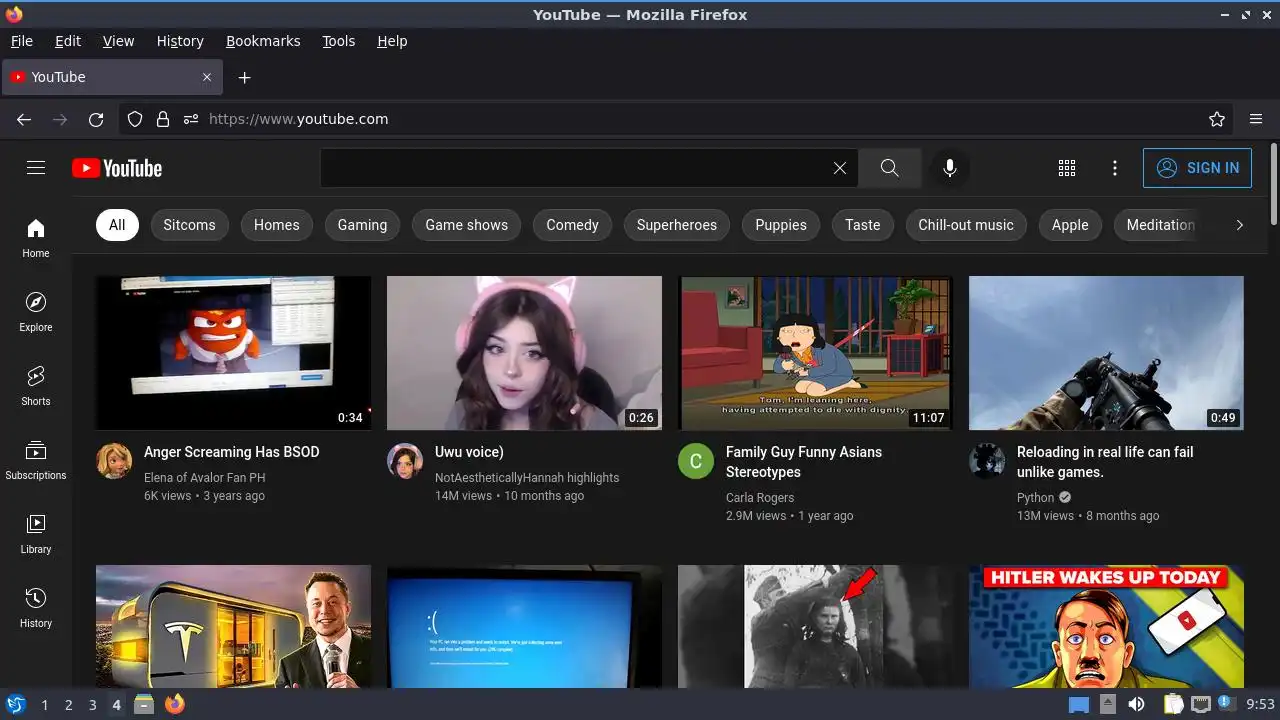
Task: Open History in the sidebar
Action: [x=36, y=608]
